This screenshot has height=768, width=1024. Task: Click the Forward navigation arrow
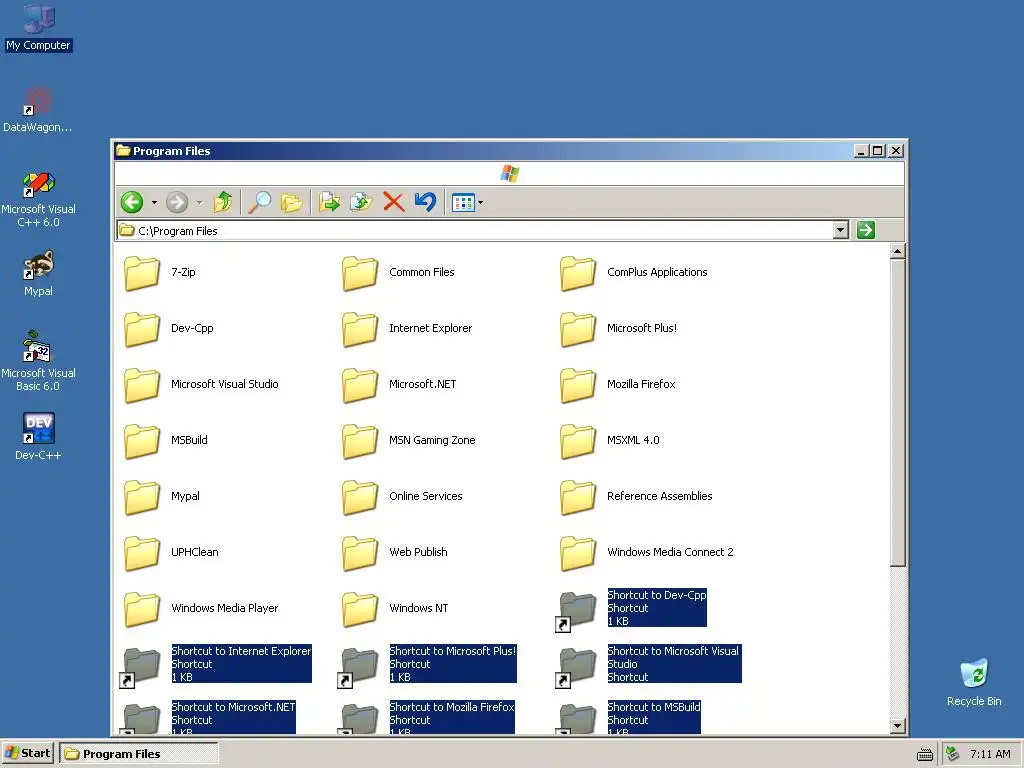pos(177,202)
